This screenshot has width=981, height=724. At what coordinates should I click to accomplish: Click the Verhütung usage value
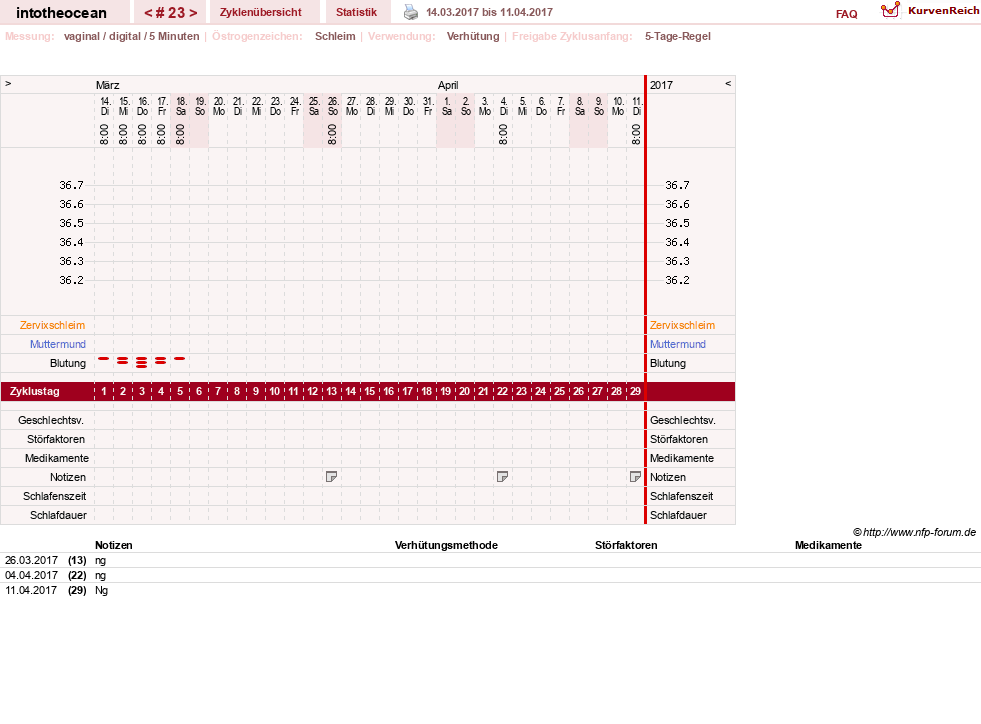coord(473,36)
